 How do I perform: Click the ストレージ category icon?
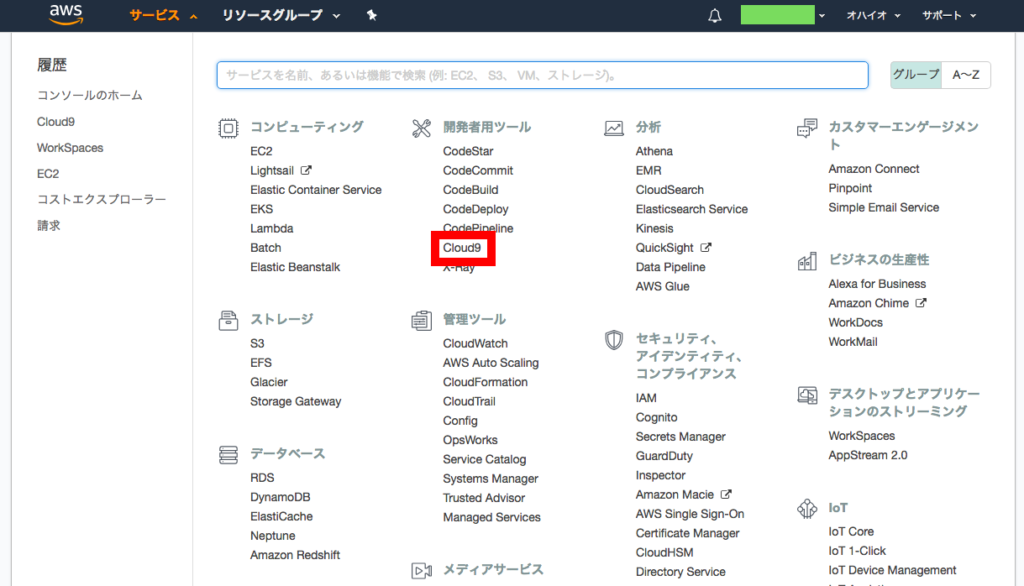click(x=228, y=320)
